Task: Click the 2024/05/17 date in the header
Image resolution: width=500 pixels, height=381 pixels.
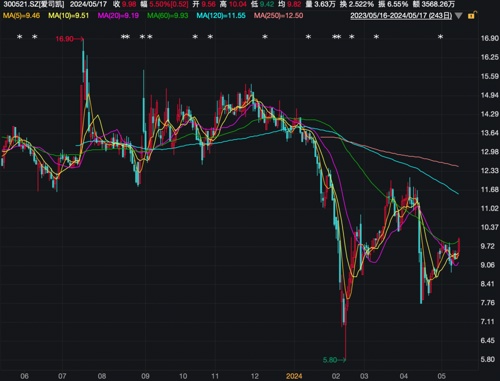Action: [88, 4]
